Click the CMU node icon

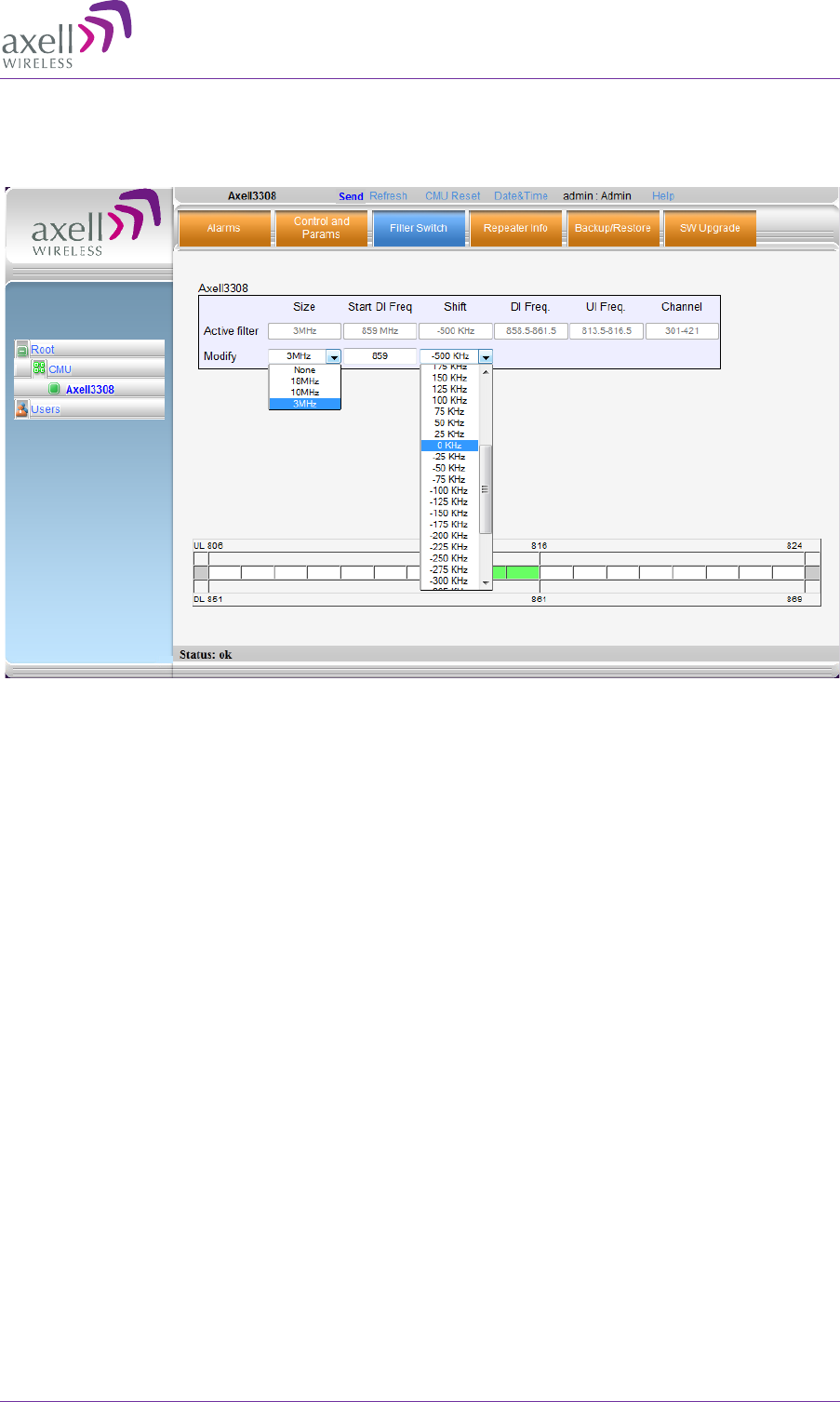point(39,367)
